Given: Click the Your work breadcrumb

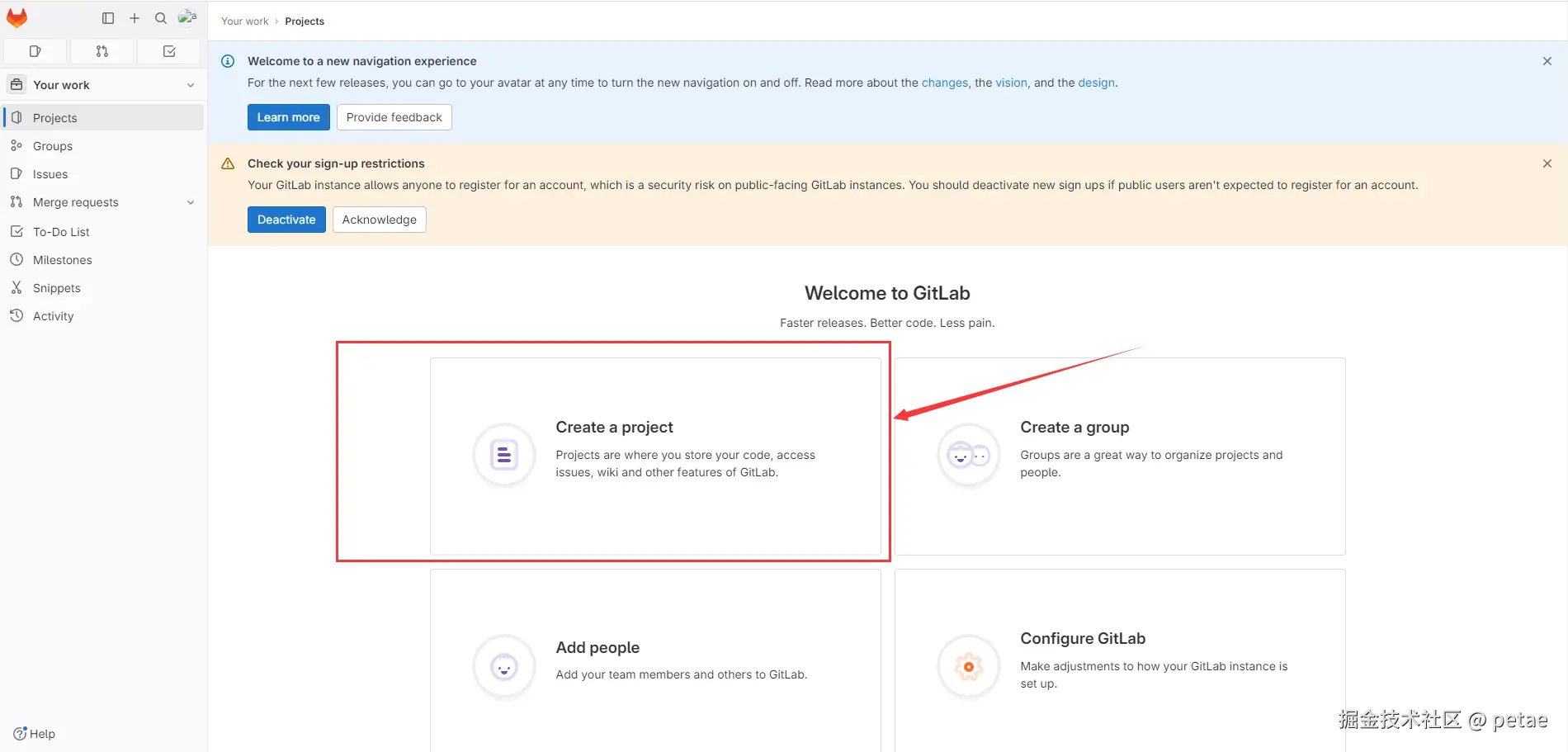Looking at the screenshot, I should click(x=245, y=21).
